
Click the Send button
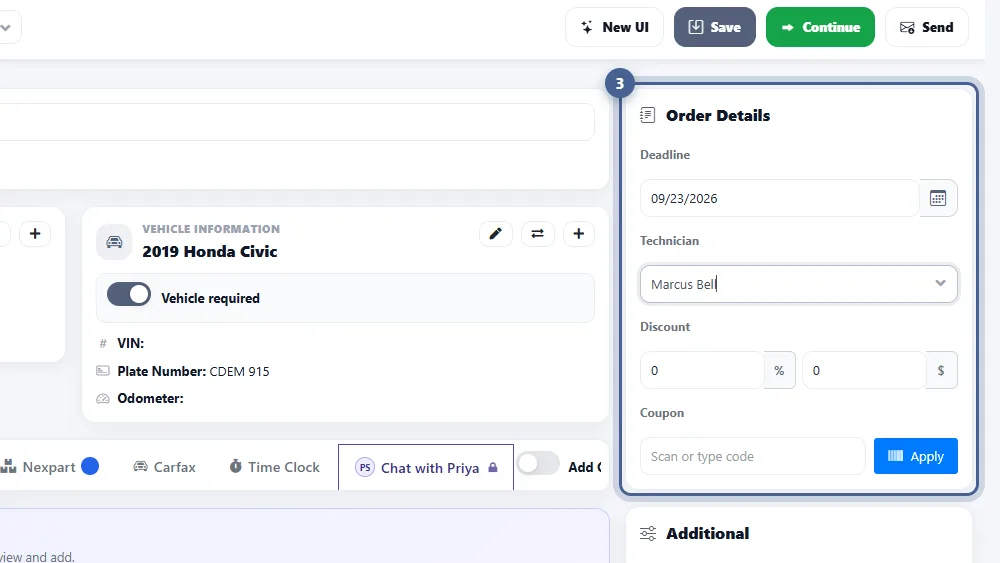(927, 27)
